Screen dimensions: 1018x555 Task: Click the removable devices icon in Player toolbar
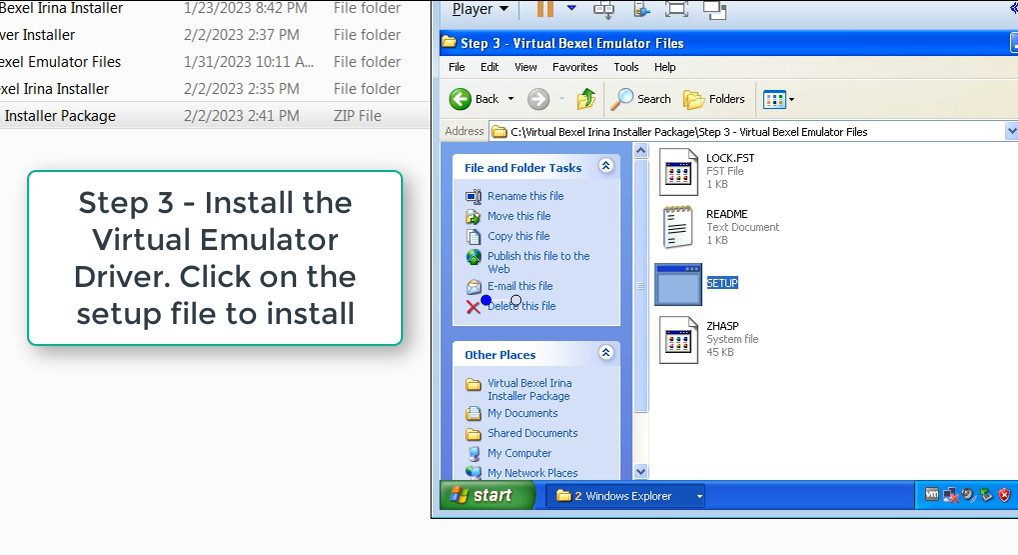tap(641, 9)
